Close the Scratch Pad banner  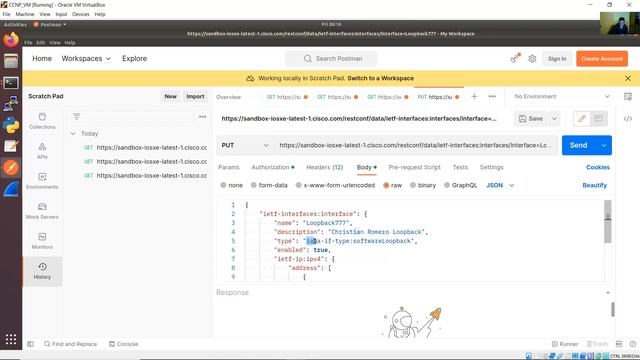point(628,78)
